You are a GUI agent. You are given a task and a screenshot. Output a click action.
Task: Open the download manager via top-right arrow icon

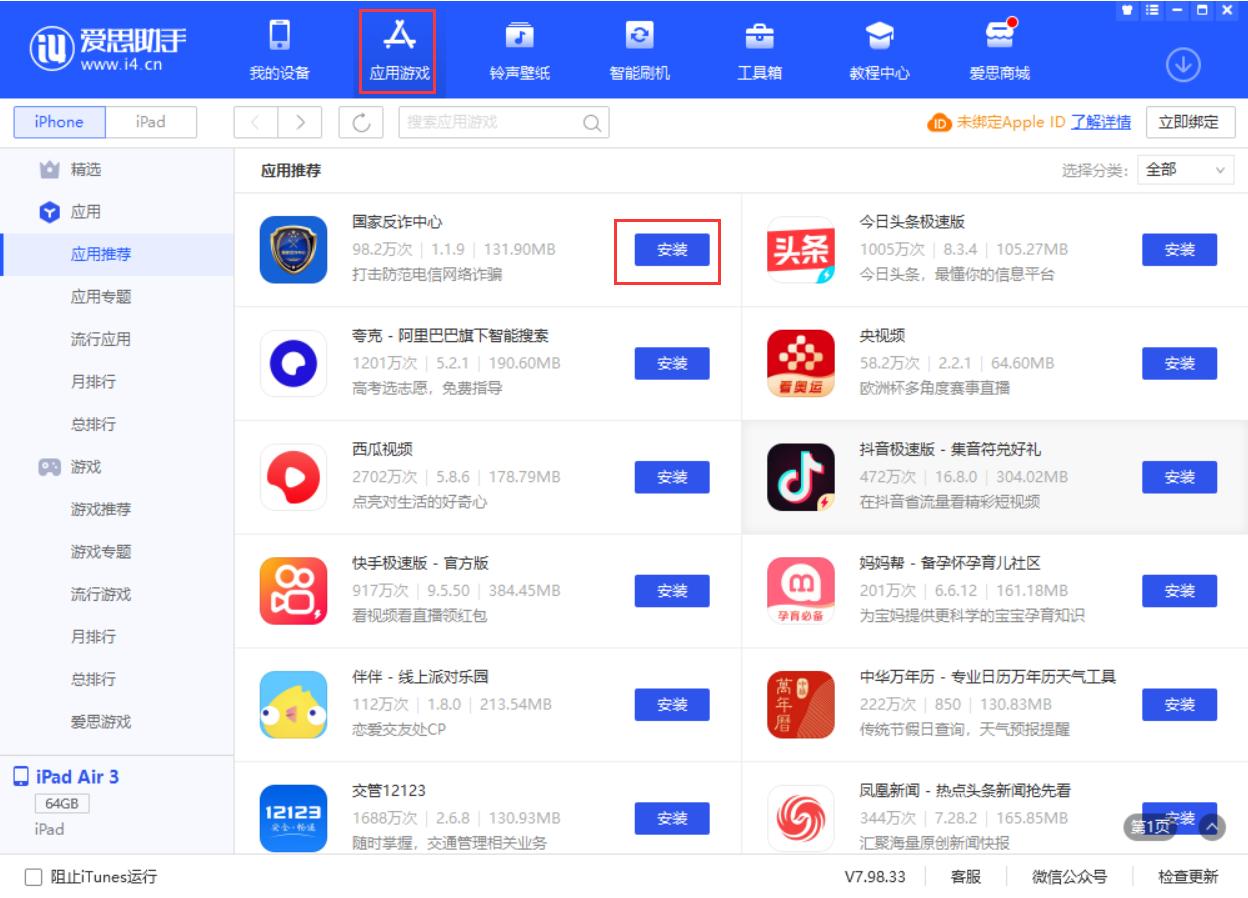click(1184, 62)
